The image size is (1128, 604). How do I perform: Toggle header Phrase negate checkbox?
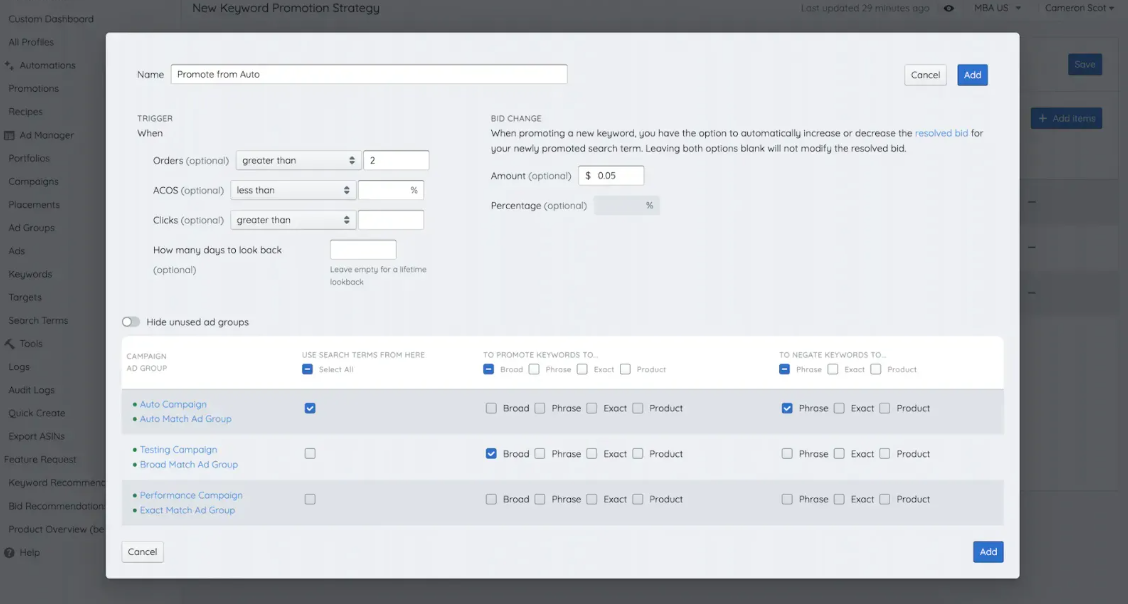tap(784, 369)
